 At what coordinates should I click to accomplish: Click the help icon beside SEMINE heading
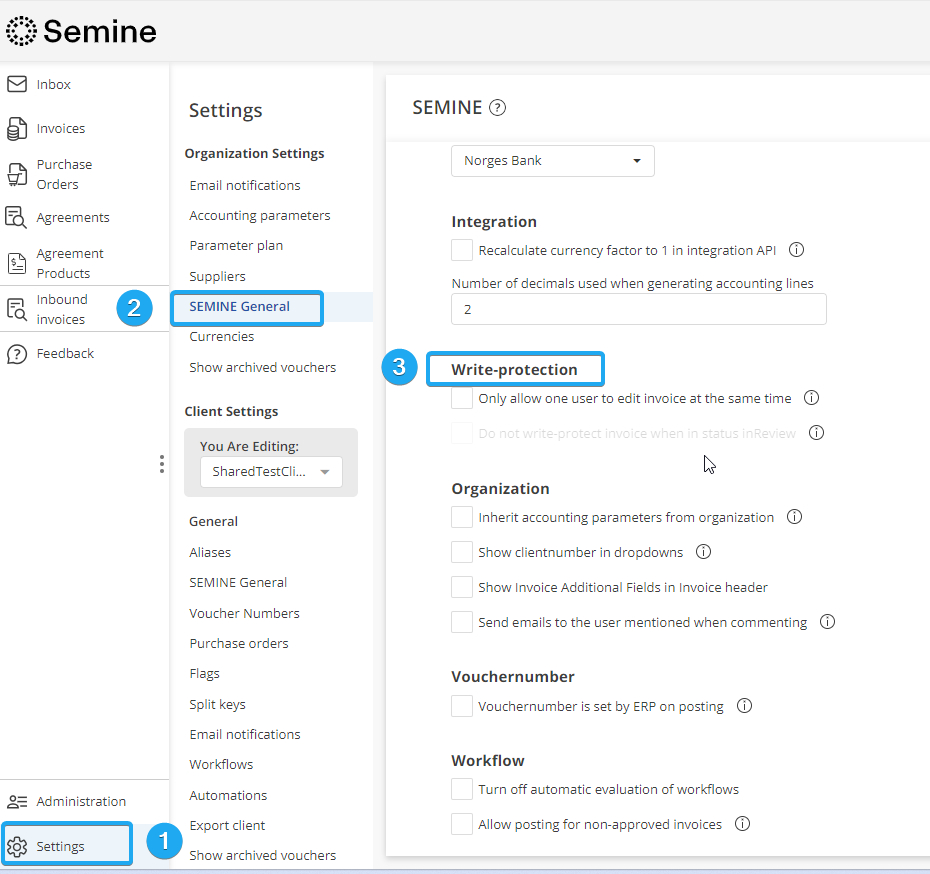[x=497, y=108]
